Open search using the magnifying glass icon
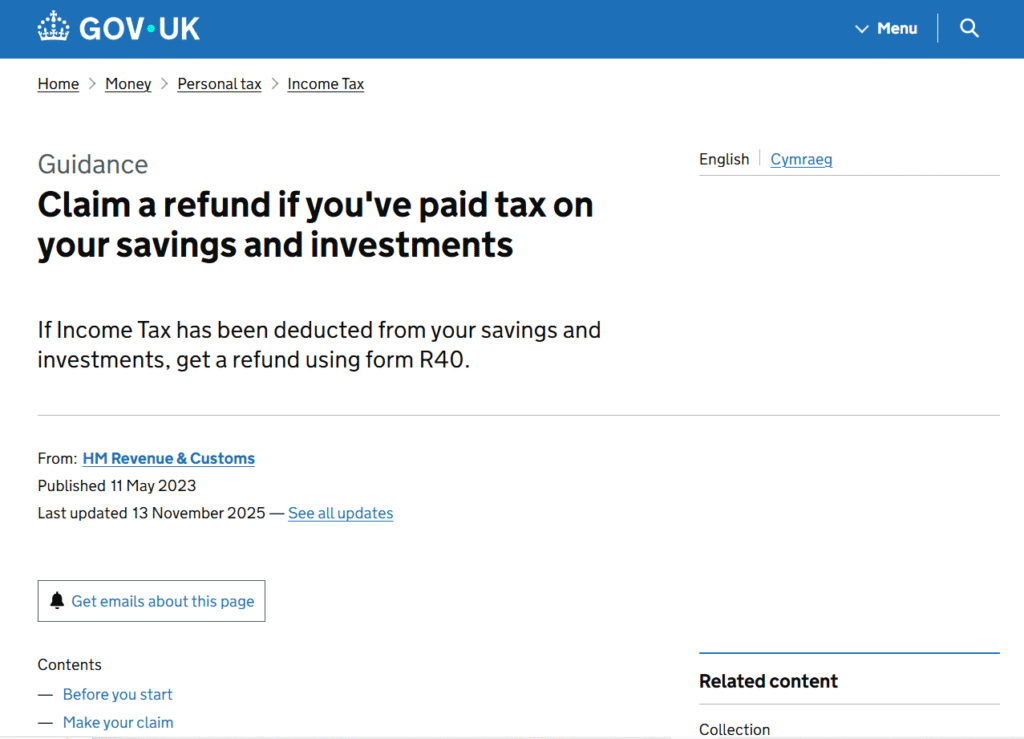Image resolution: width=1024 pixels, height=739 pixels. pos(968,28)
